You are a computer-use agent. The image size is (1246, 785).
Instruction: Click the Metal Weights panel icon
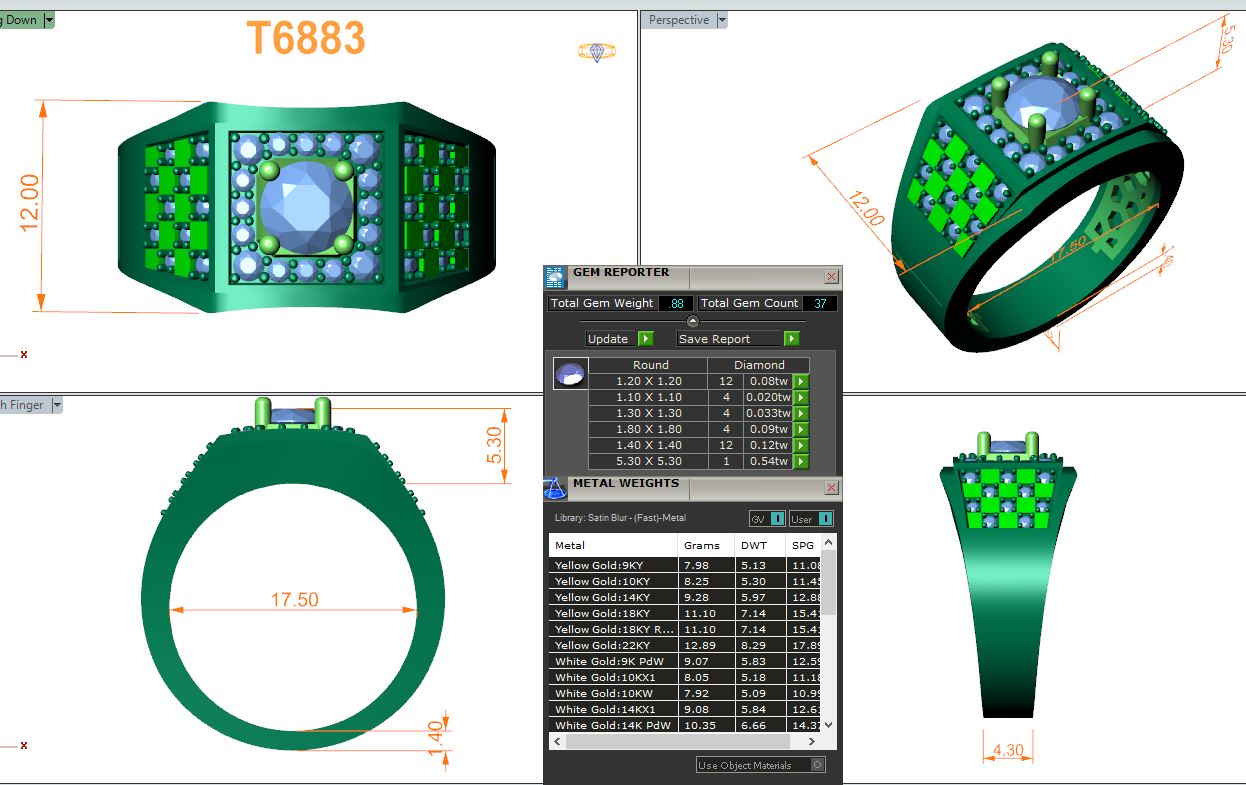click(x=555, y=488)
